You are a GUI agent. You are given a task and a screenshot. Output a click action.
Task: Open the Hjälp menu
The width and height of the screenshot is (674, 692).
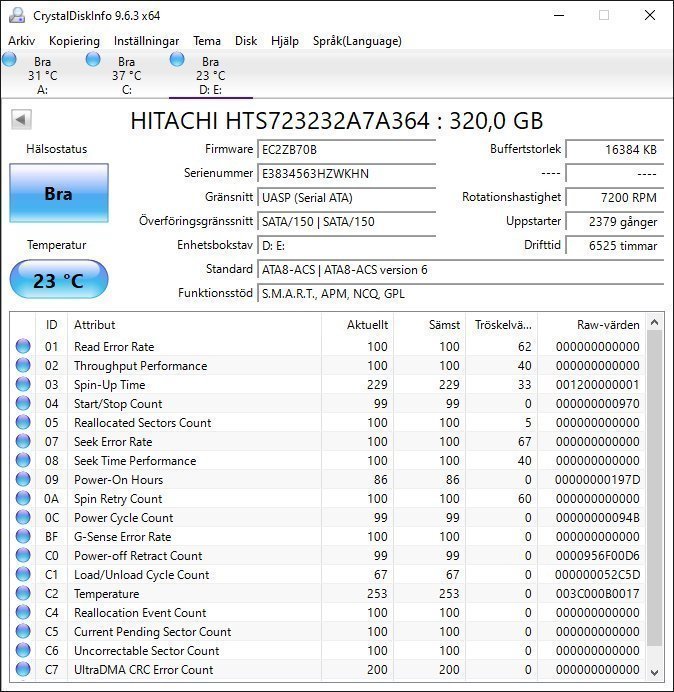(285, 41)
